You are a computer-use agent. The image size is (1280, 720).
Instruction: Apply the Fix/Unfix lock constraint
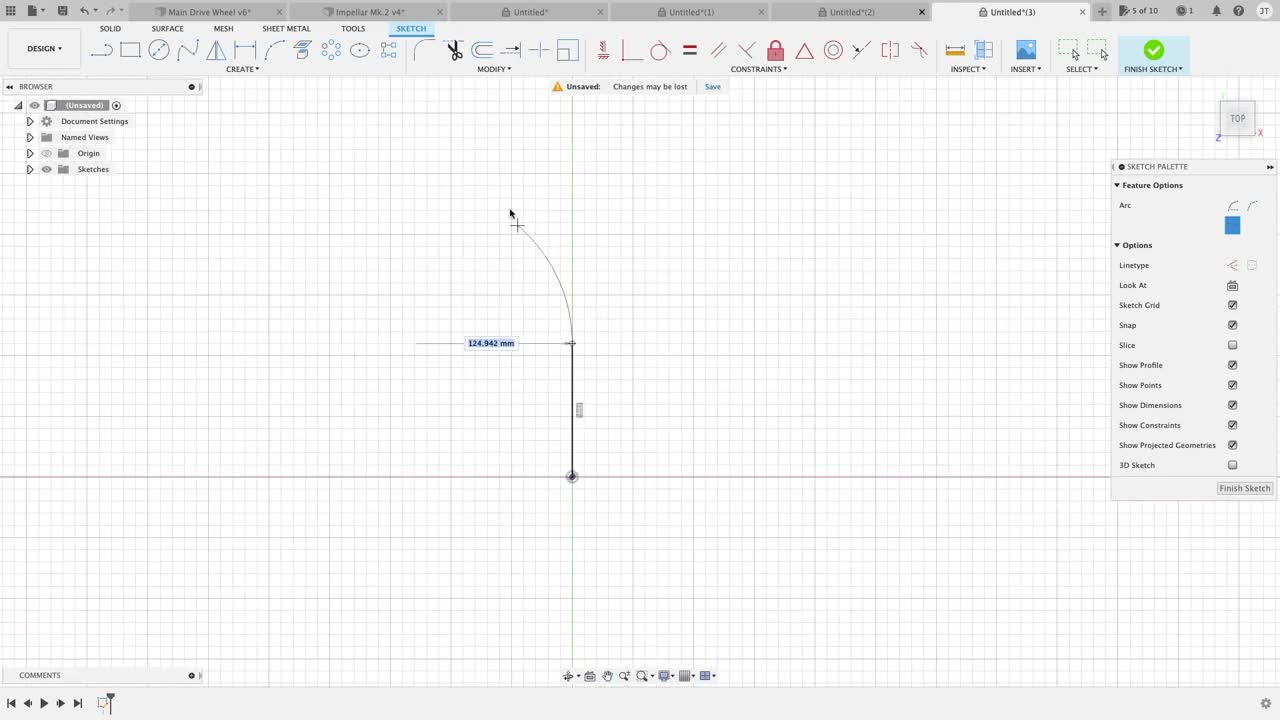click(x=776, y=50)
